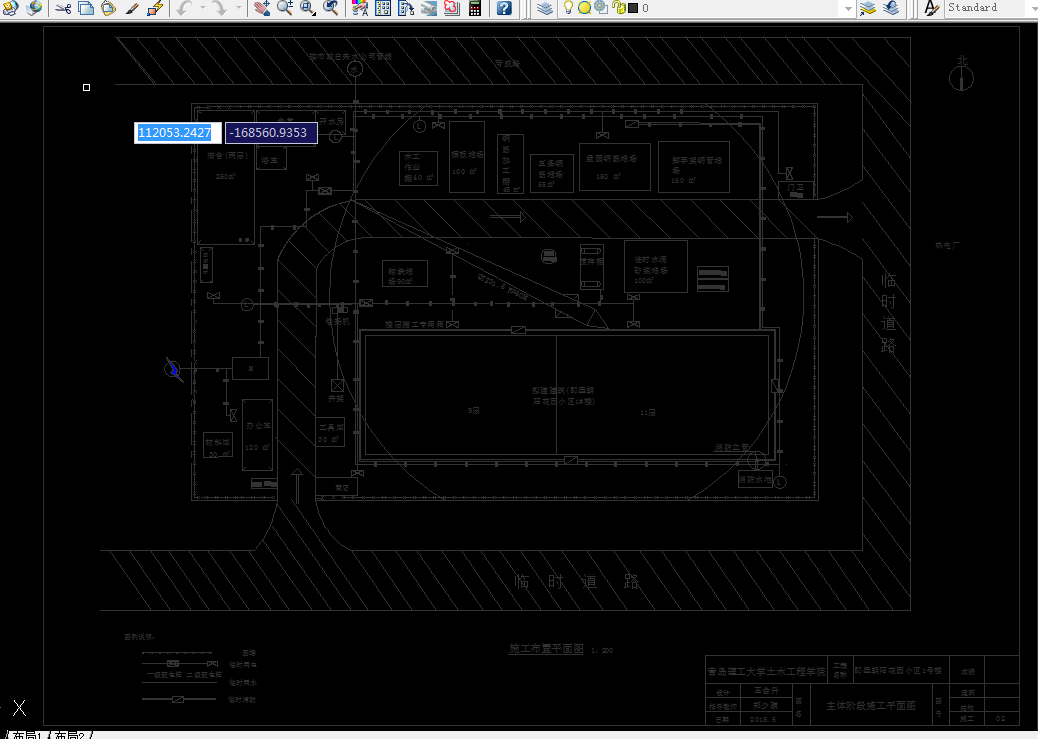Switch to the 布局2 layout tab

(70, 735)
